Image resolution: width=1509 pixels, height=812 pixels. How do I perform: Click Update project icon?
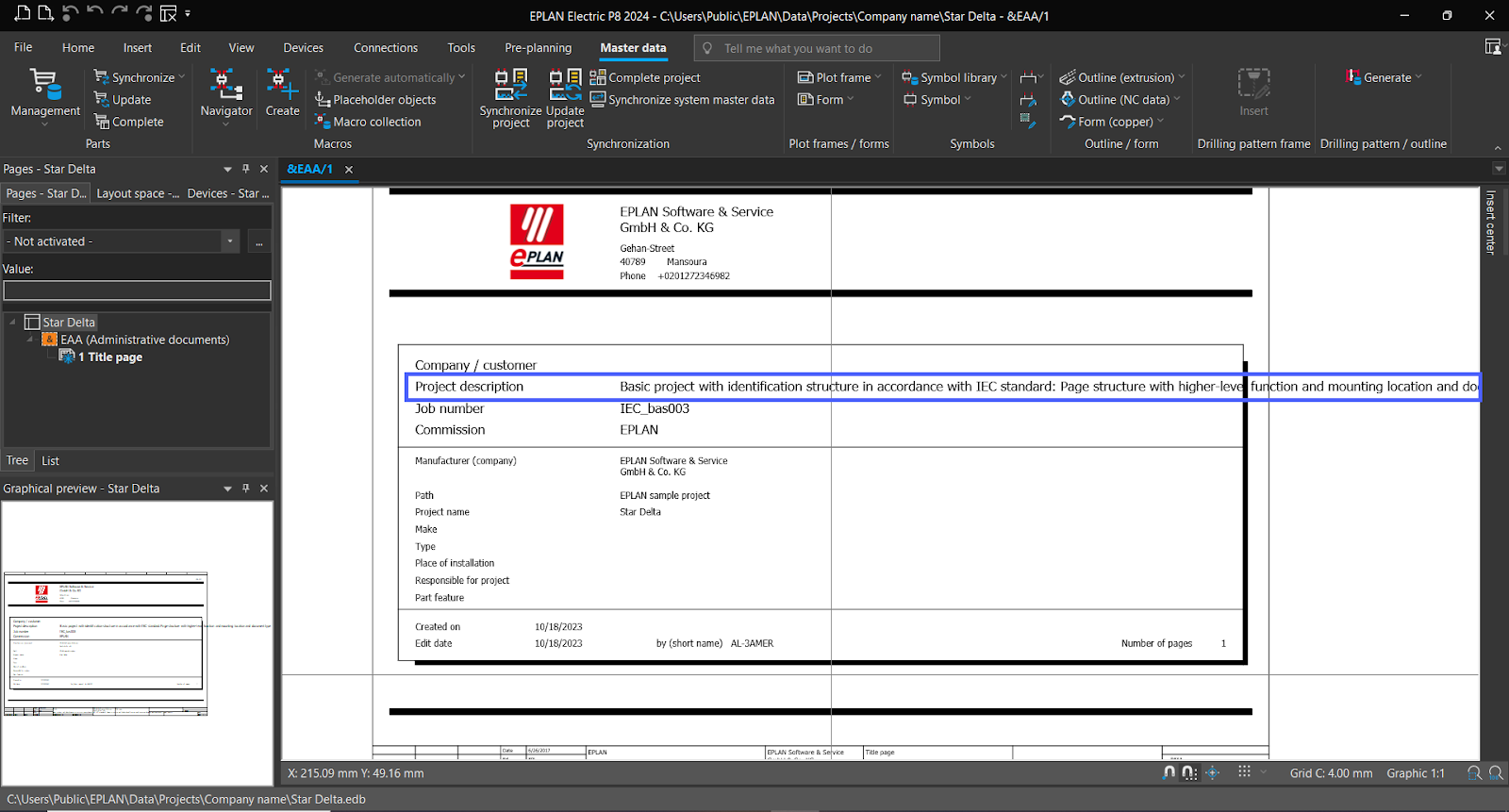(x=565, y=98)
